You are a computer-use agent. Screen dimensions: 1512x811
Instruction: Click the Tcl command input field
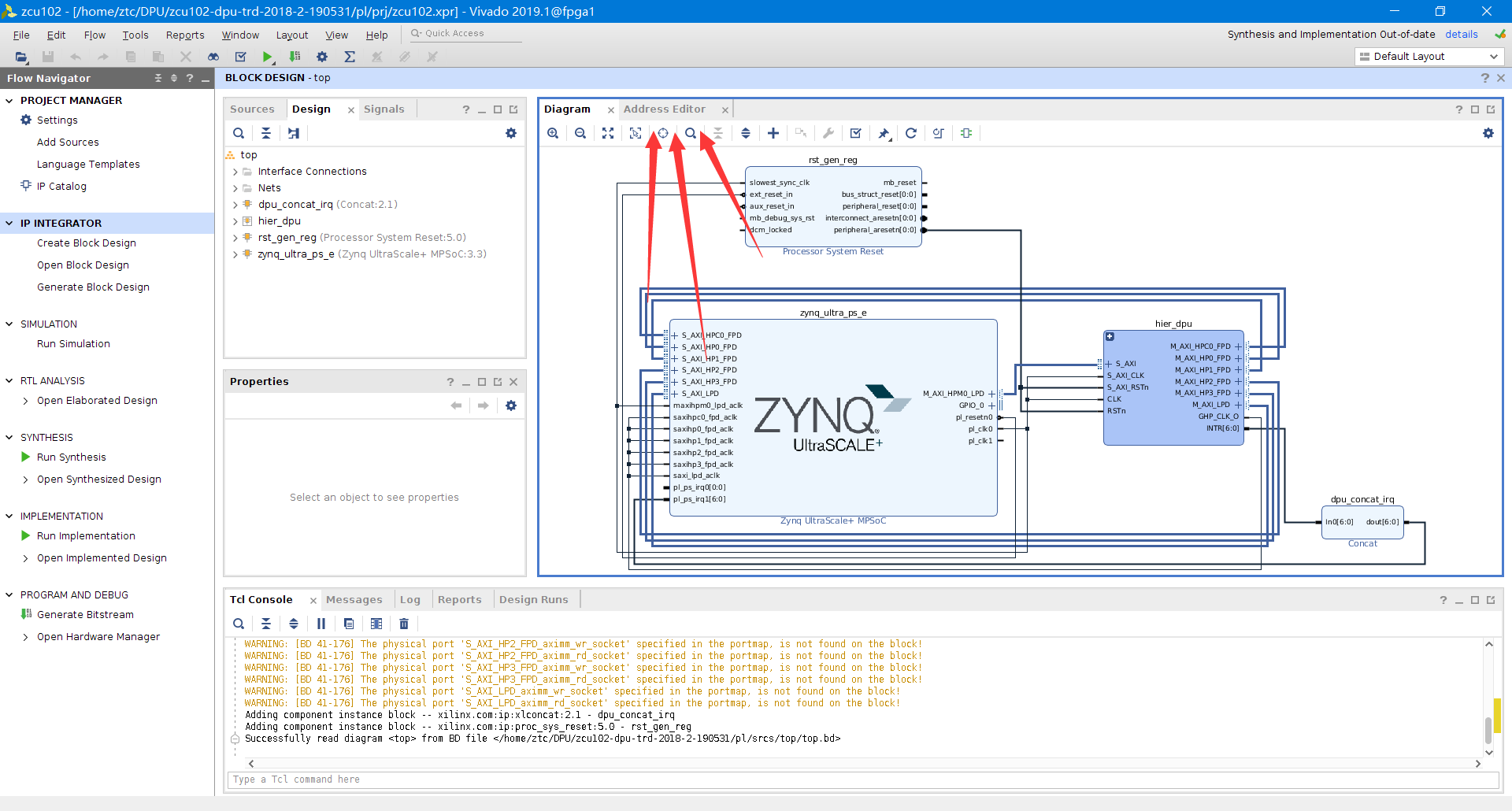click(x=862, y=780)
